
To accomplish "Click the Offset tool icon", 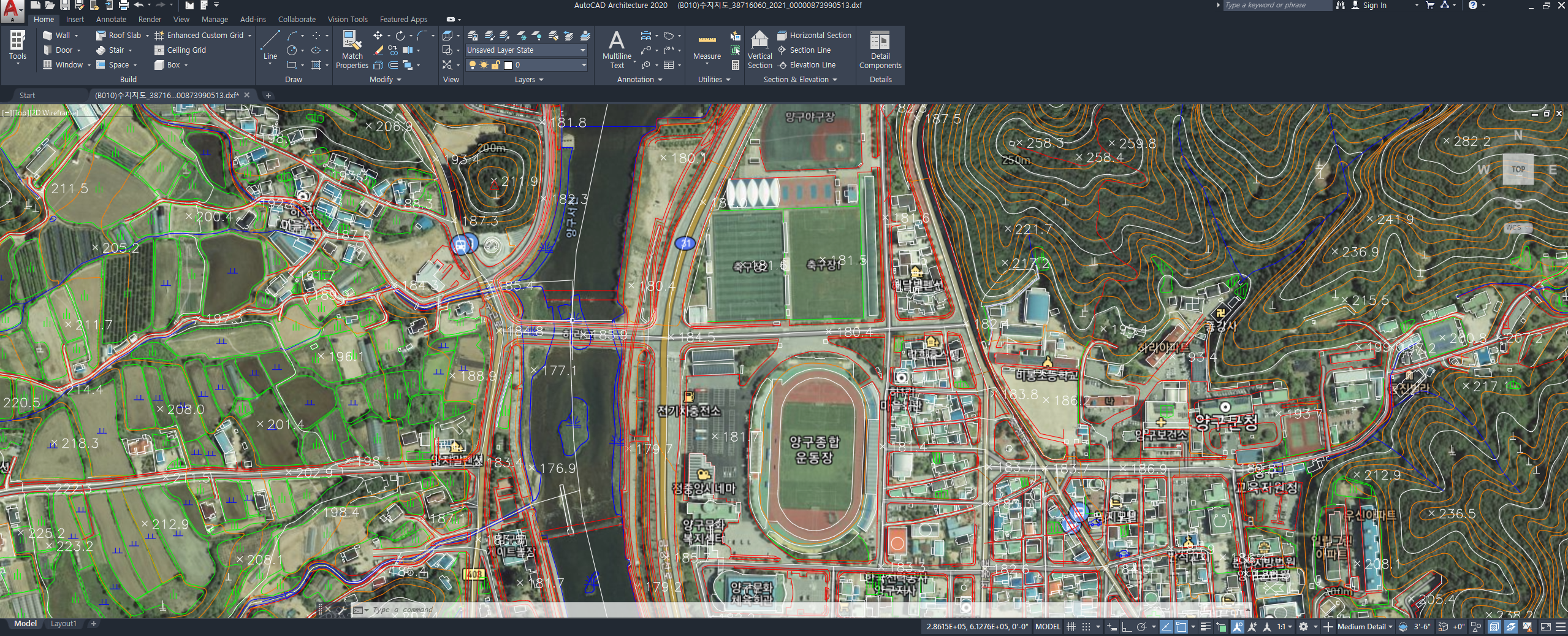I will click(393, 65).
